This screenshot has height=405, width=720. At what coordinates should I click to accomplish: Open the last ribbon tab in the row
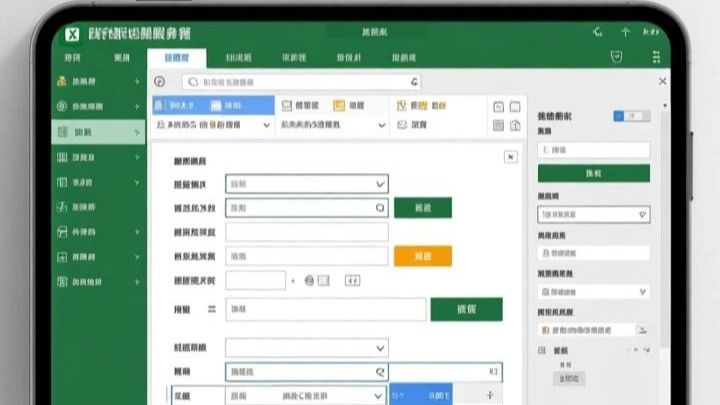coord(404,57)
